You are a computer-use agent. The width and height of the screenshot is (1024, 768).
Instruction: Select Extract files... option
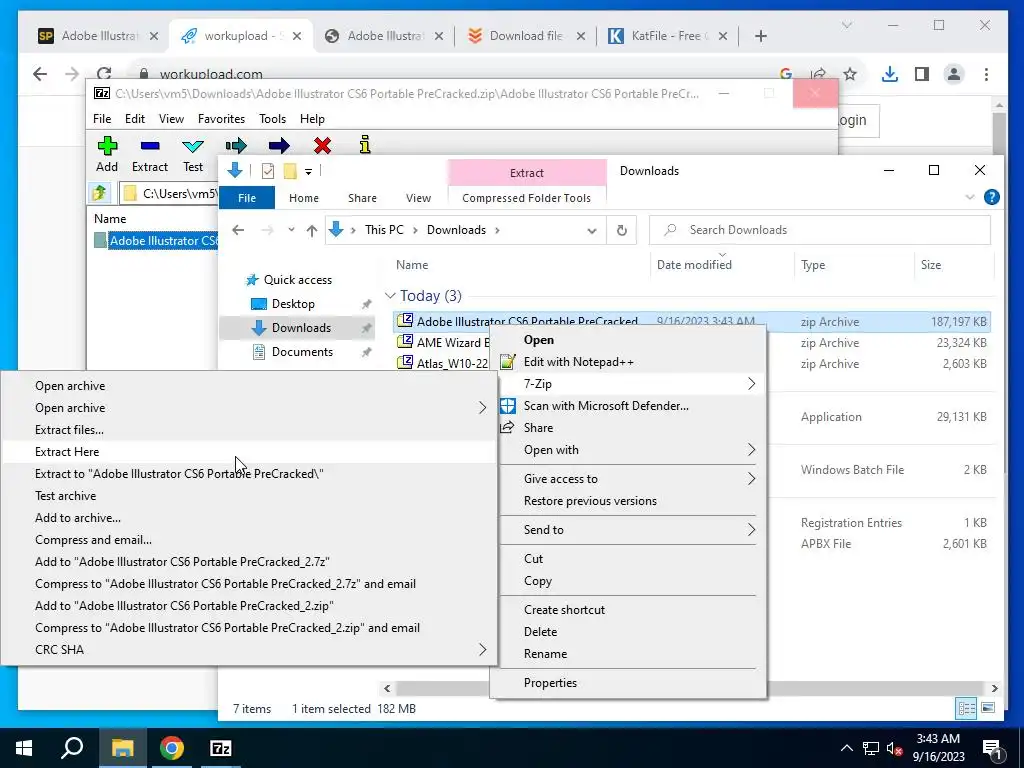coord(248,430)
